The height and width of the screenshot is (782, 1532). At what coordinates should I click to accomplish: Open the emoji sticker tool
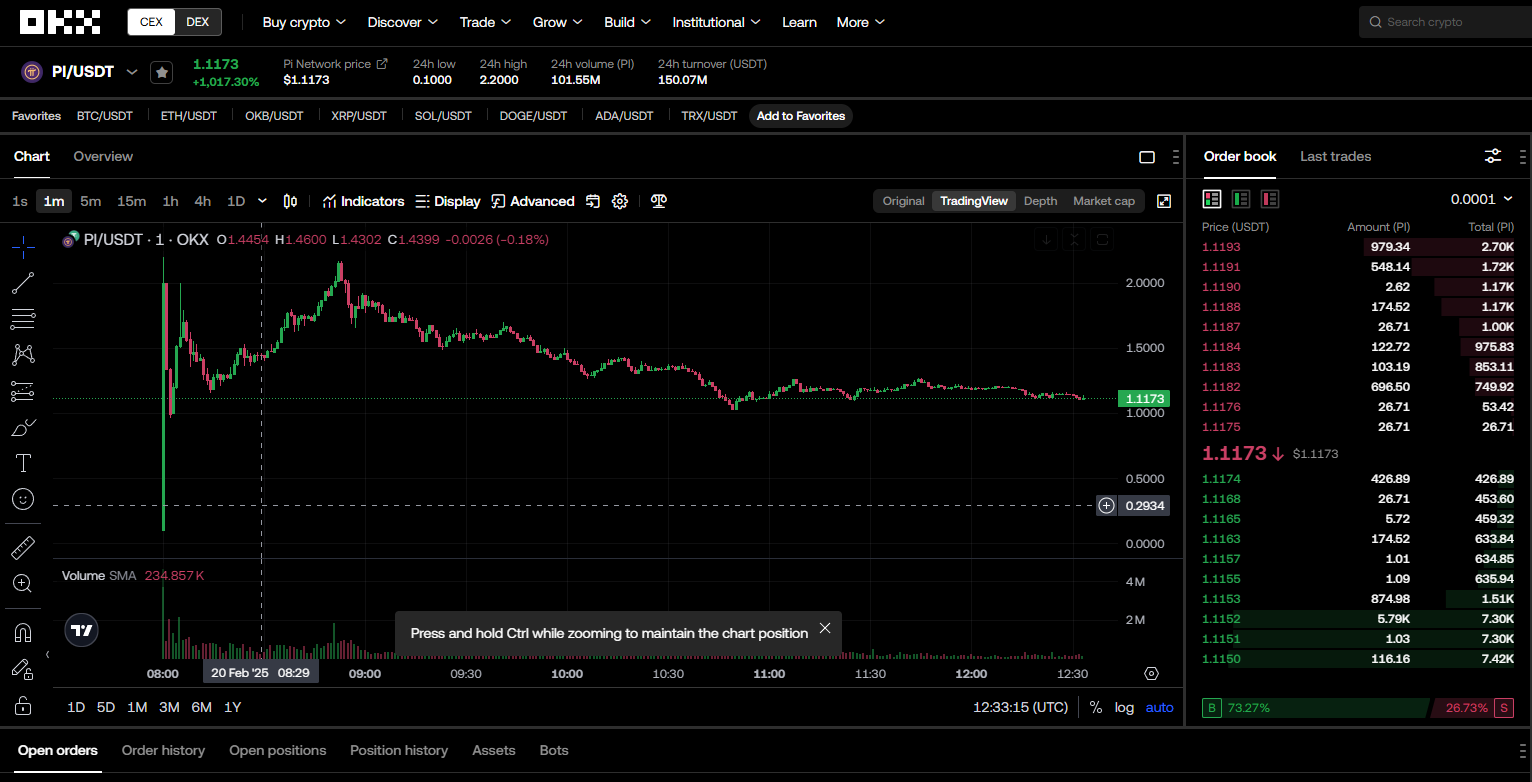click(23, 498)
